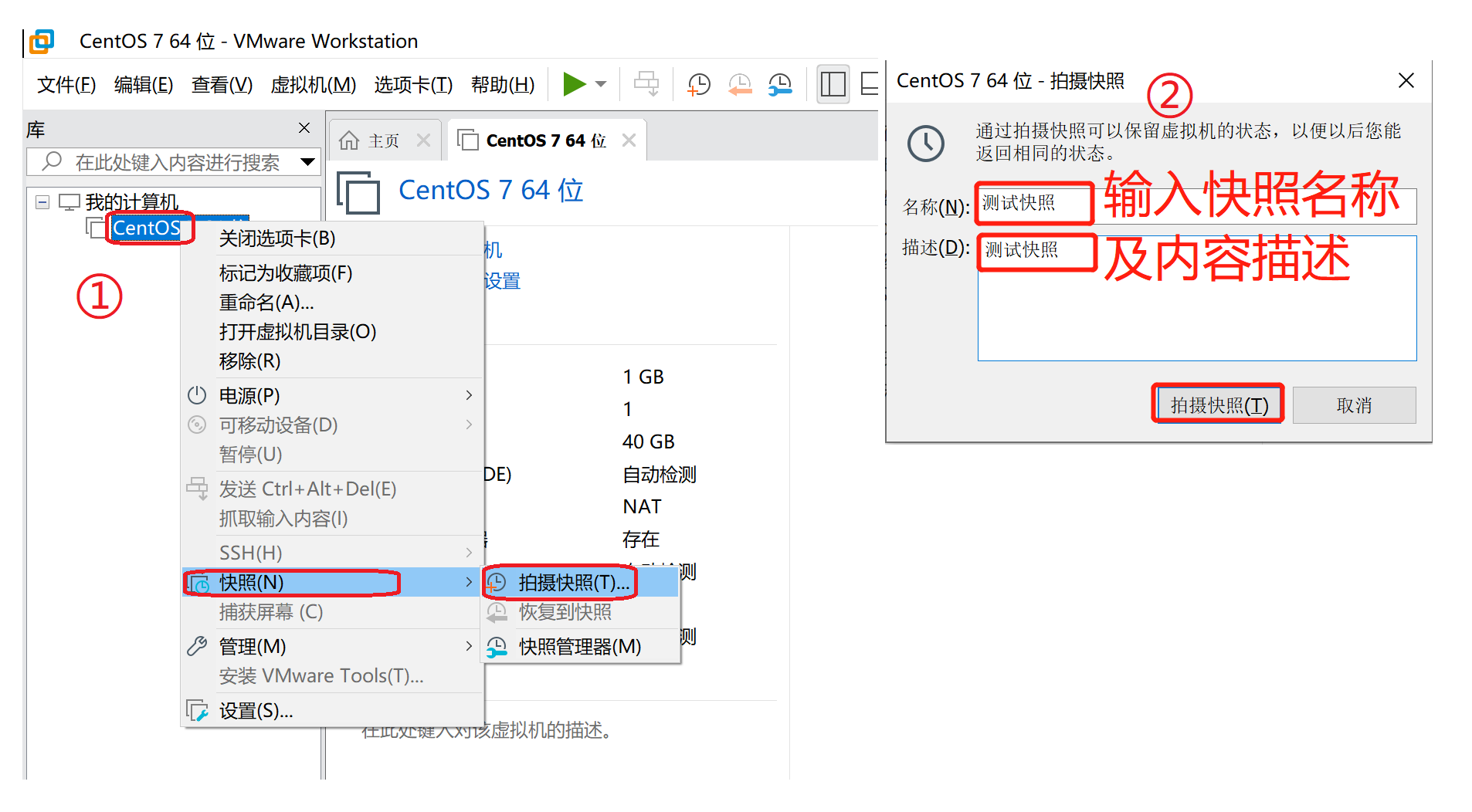
Task: Open the 查看(V) menu
Action: pyautogui.click(x=222, y=85)
